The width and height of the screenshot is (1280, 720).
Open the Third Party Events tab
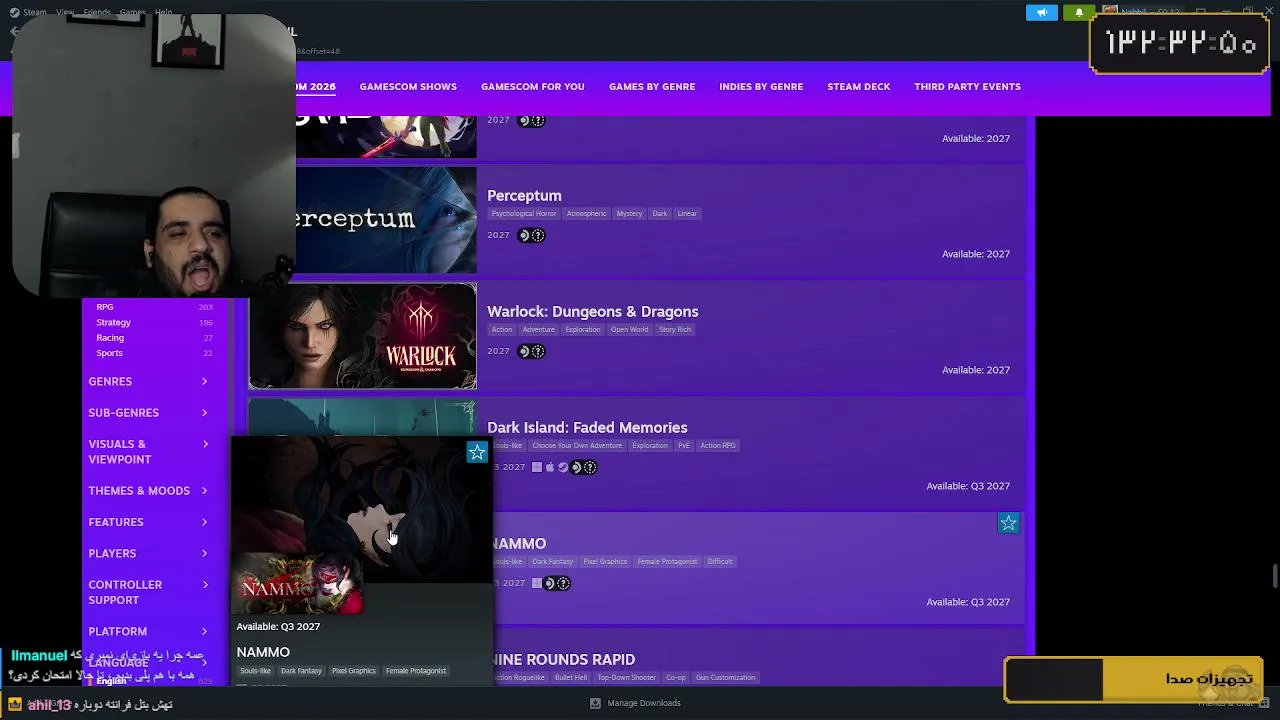tap(967, 87)
